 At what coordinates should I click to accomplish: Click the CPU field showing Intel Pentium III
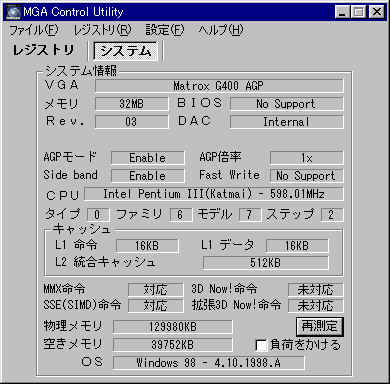214,194
